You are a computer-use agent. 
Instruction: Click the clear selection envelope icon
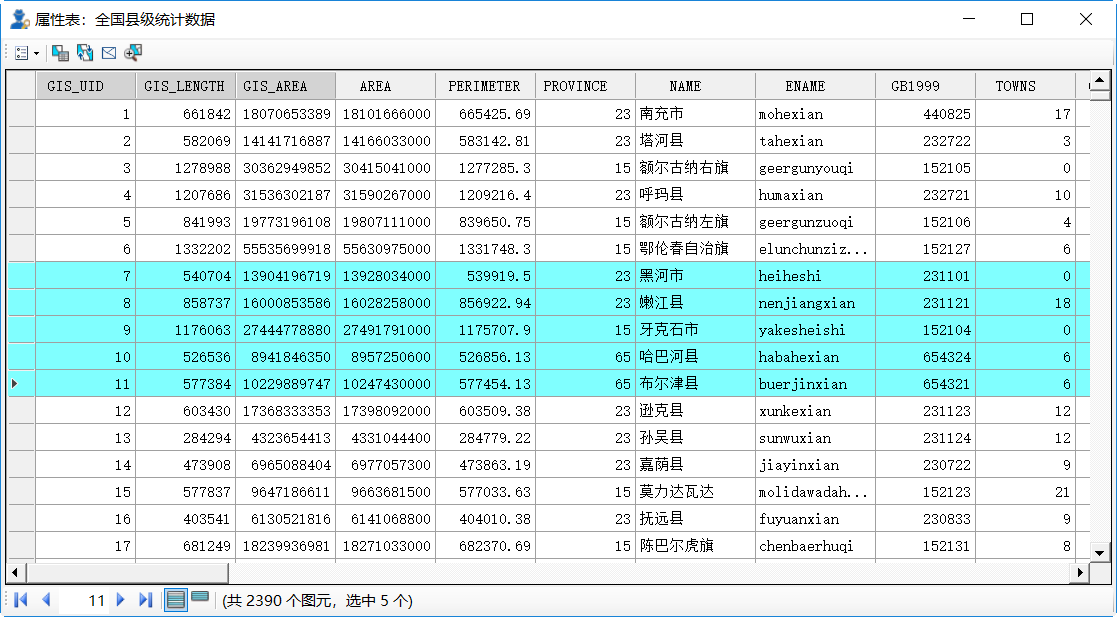coord(109,53)
